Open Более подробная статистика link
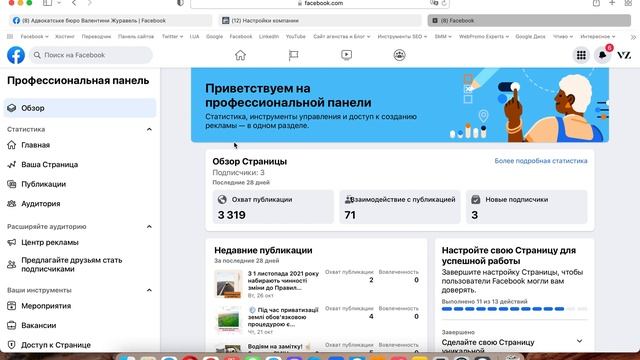 pyautogui.click(x=541, y=161)
